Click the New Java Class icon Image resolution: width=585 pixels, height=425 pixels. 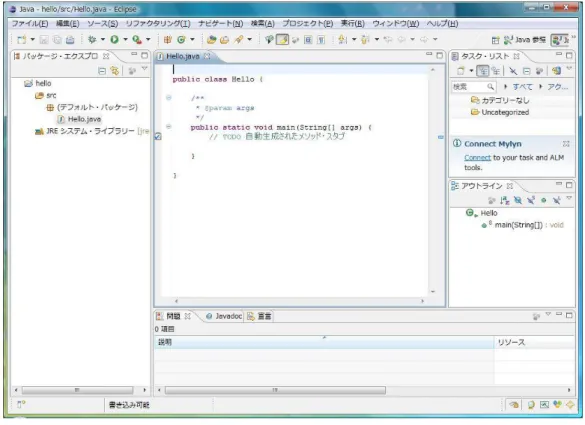pyautogui.click(x=181, y=40)
